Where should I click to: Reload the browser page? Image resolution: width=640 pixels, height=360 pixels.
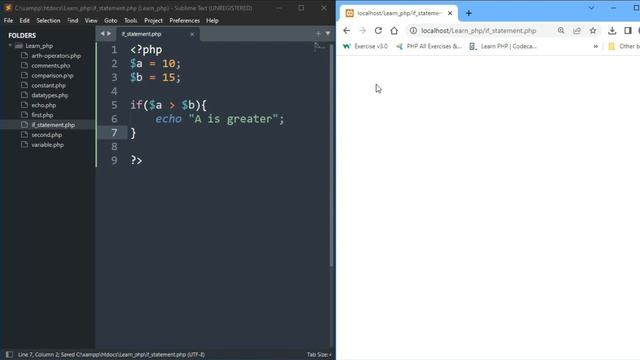(378, 31)
